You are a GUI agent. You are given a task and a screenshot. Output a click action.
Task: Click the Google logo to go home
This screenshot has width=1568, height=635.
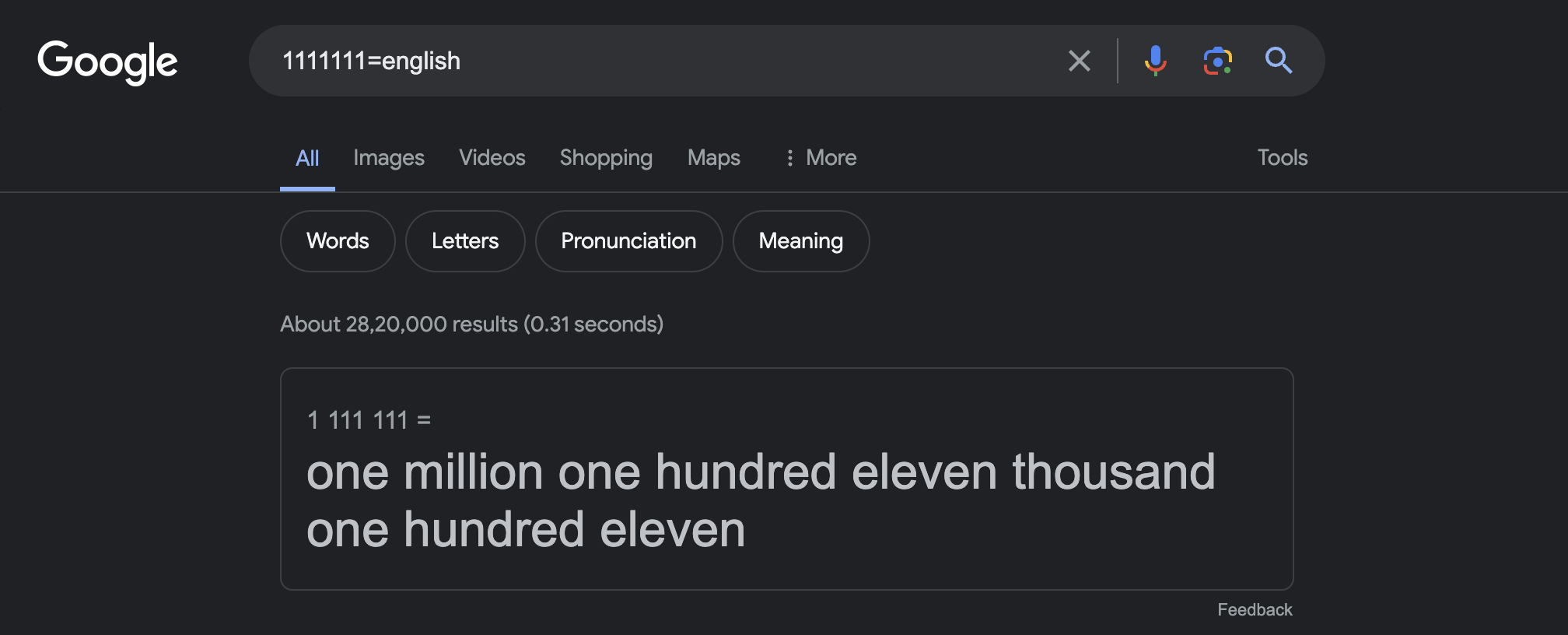pyautogui.click(x=108, y=61)
